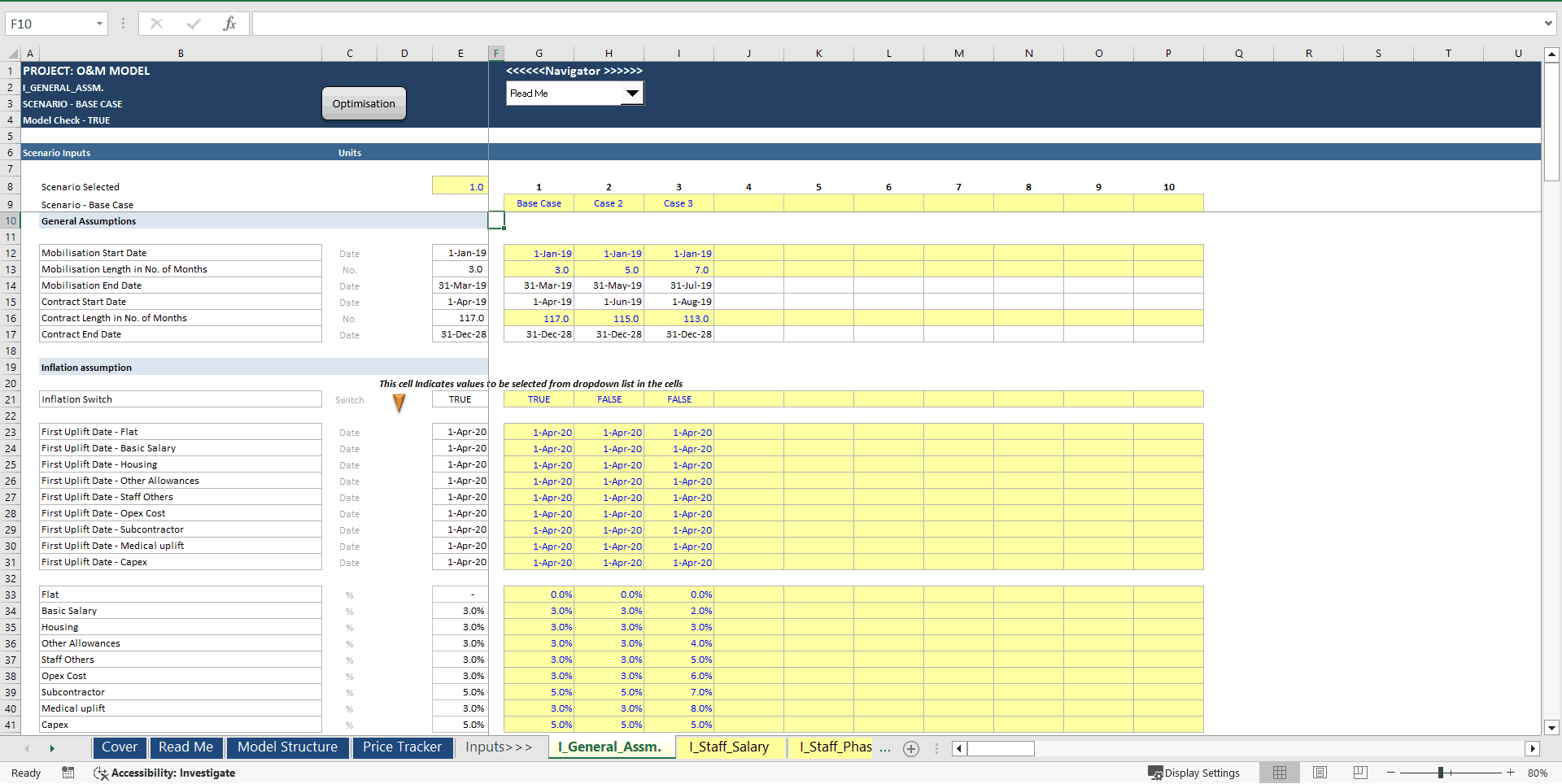The image size is (1562, 784).
Task: Switch to the Cover sheet tab
Action: [119, 747]
